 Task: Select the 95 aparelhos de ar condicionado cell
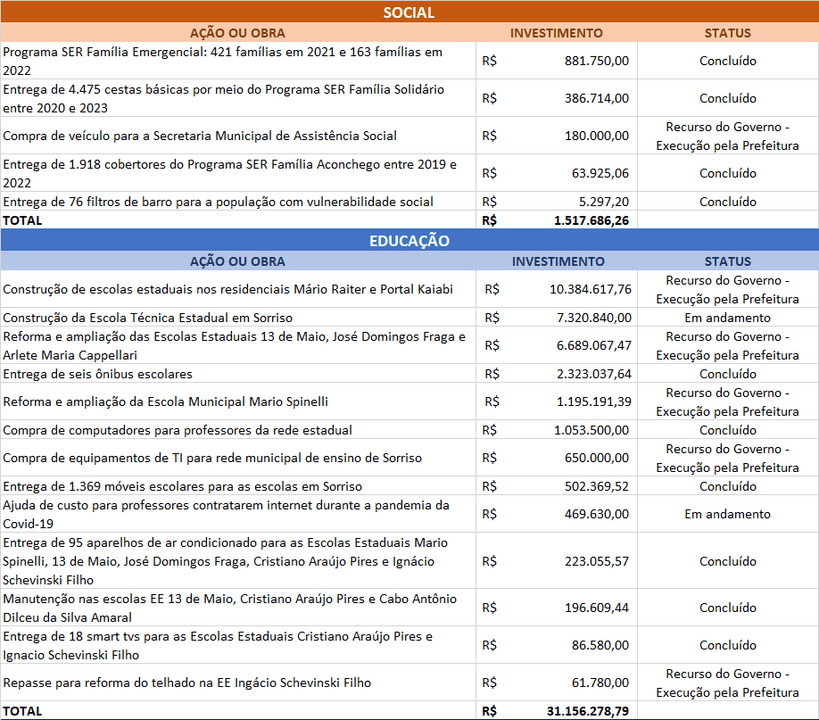[237, 561]
